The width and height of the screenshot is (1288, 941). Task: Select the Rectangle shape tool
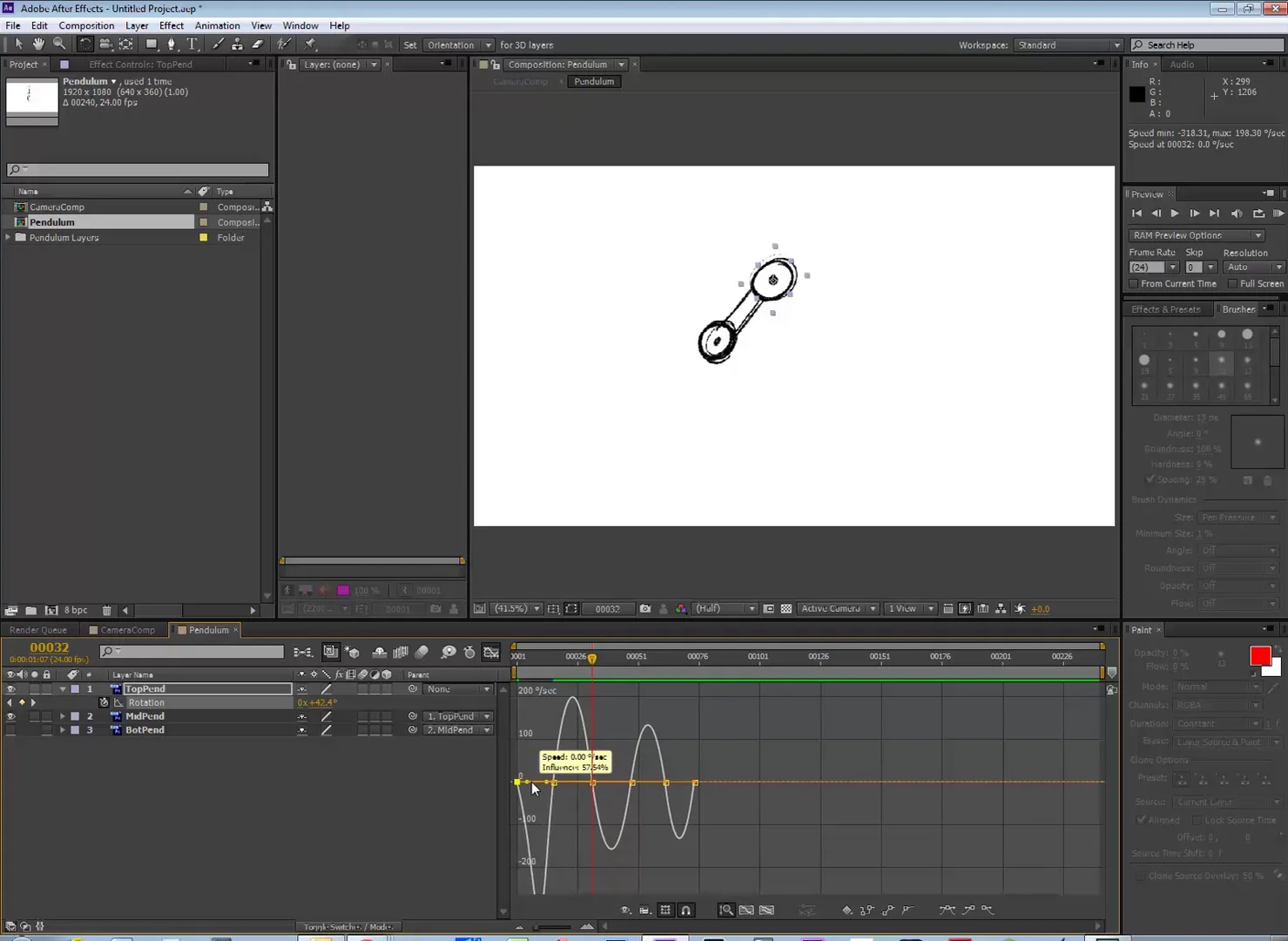pyautogui.click(x=152, y=44)
